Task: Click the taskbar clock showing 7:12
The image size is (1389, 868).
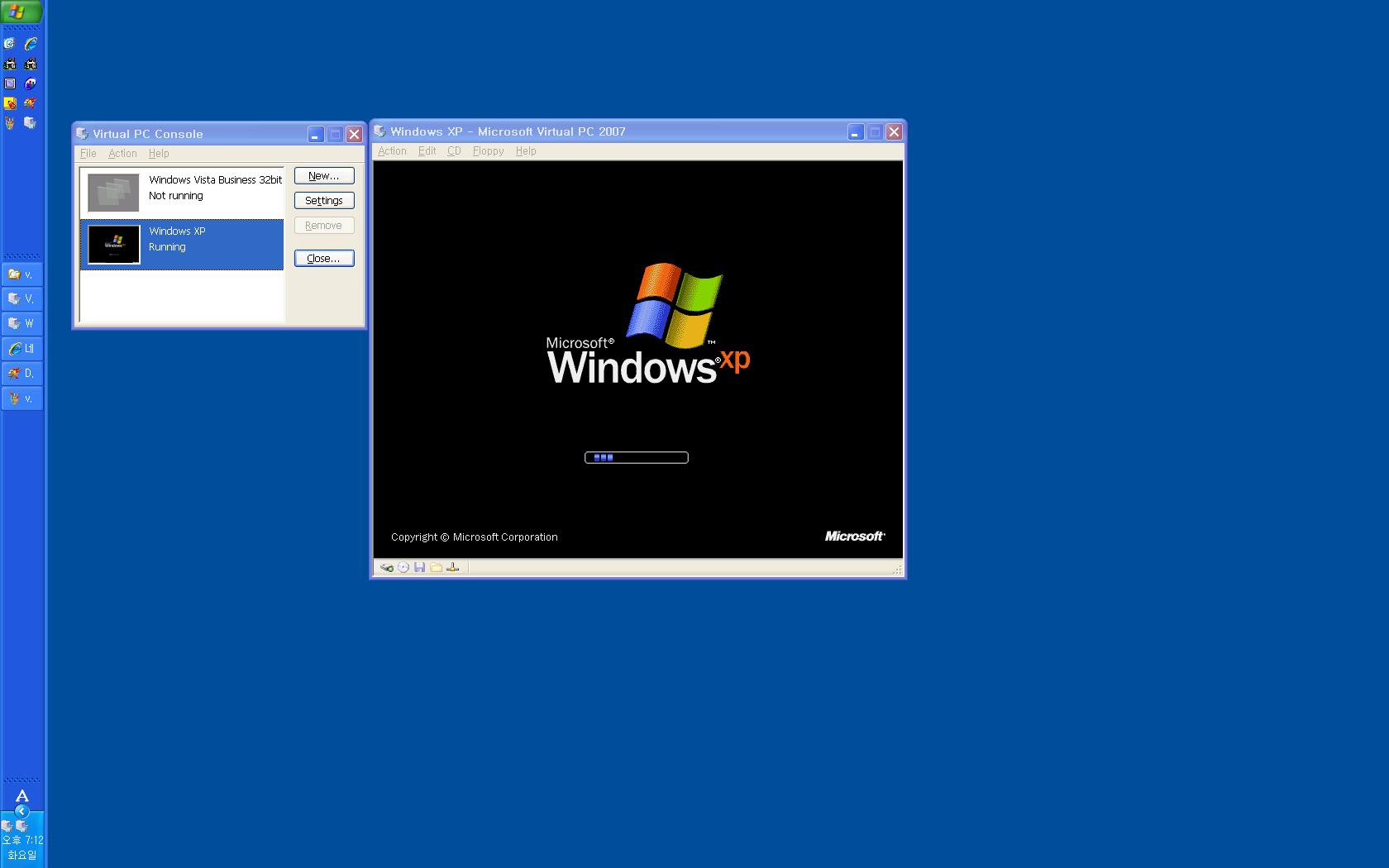Action: [22, 840]
